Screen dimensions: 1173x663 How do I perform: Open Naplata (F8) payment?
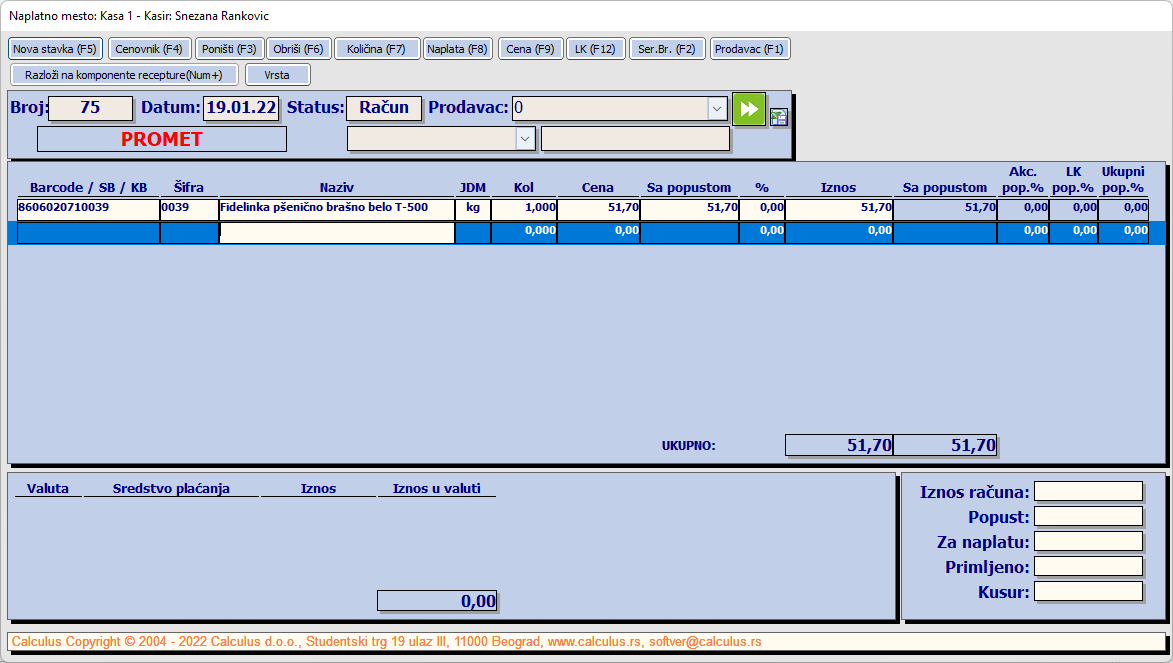[x=457, y=49]
